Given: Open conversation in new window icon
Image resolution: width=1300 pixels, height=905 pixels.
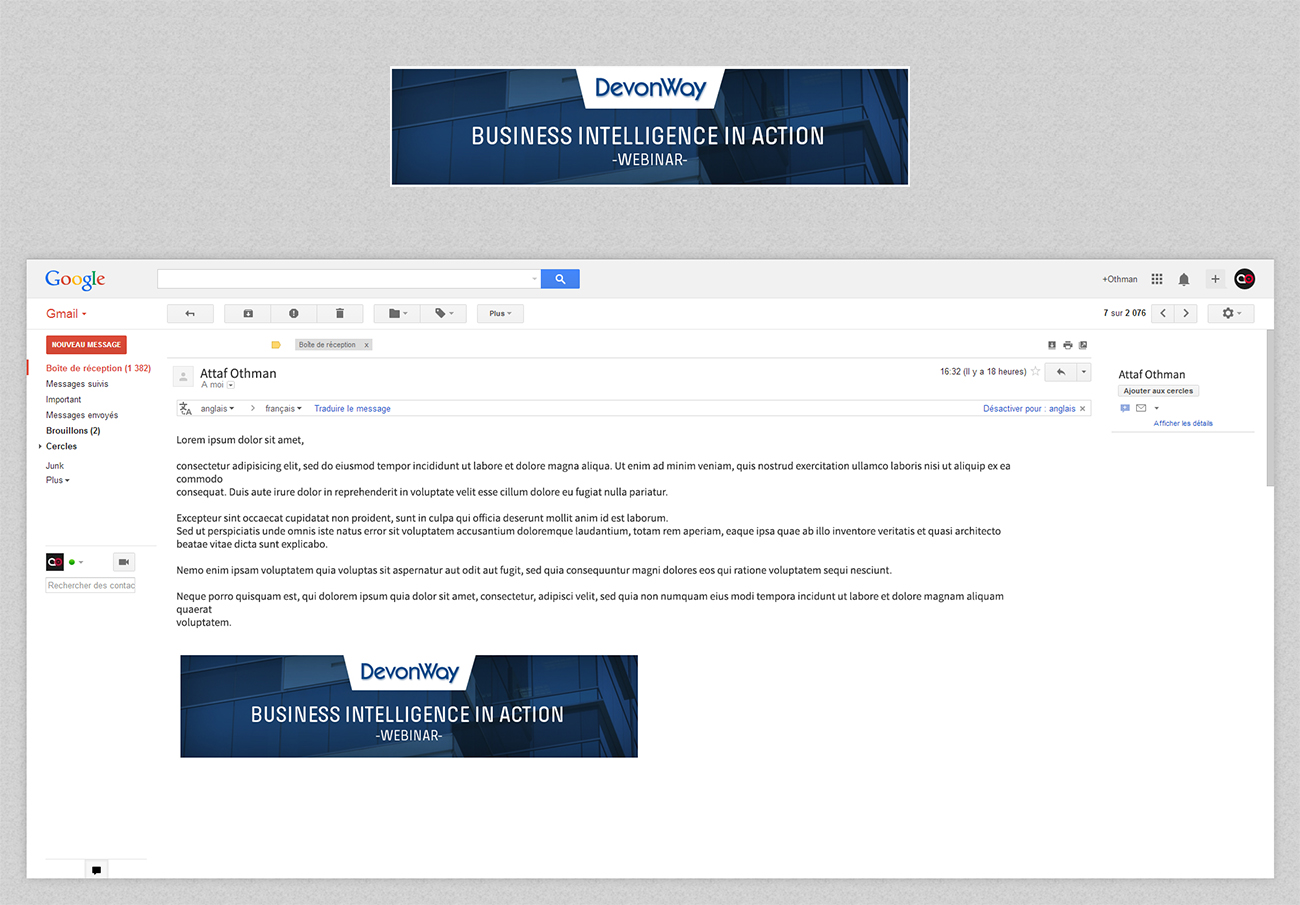Looking at the screenshot, I should pyautogui.click(x=1083, y=345).
